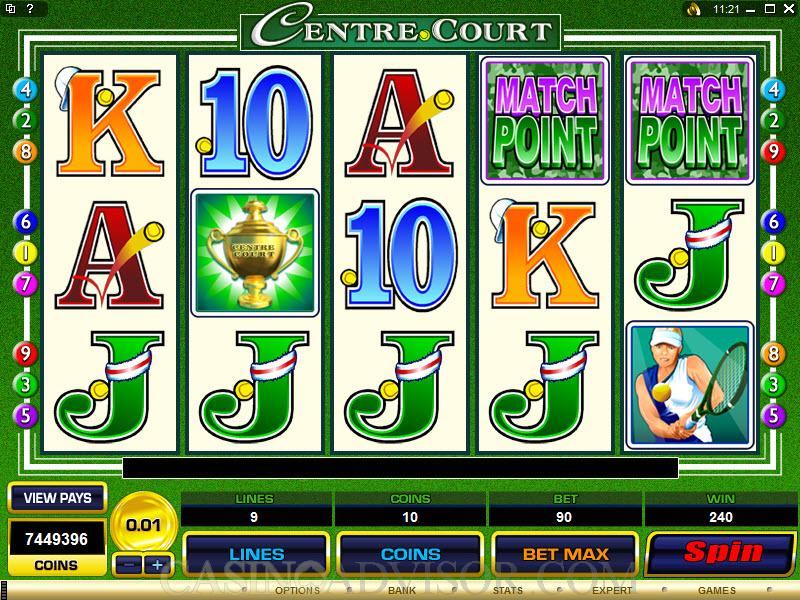
Task: Decrease coin size with minus button
Action: (x=128, y=565)
